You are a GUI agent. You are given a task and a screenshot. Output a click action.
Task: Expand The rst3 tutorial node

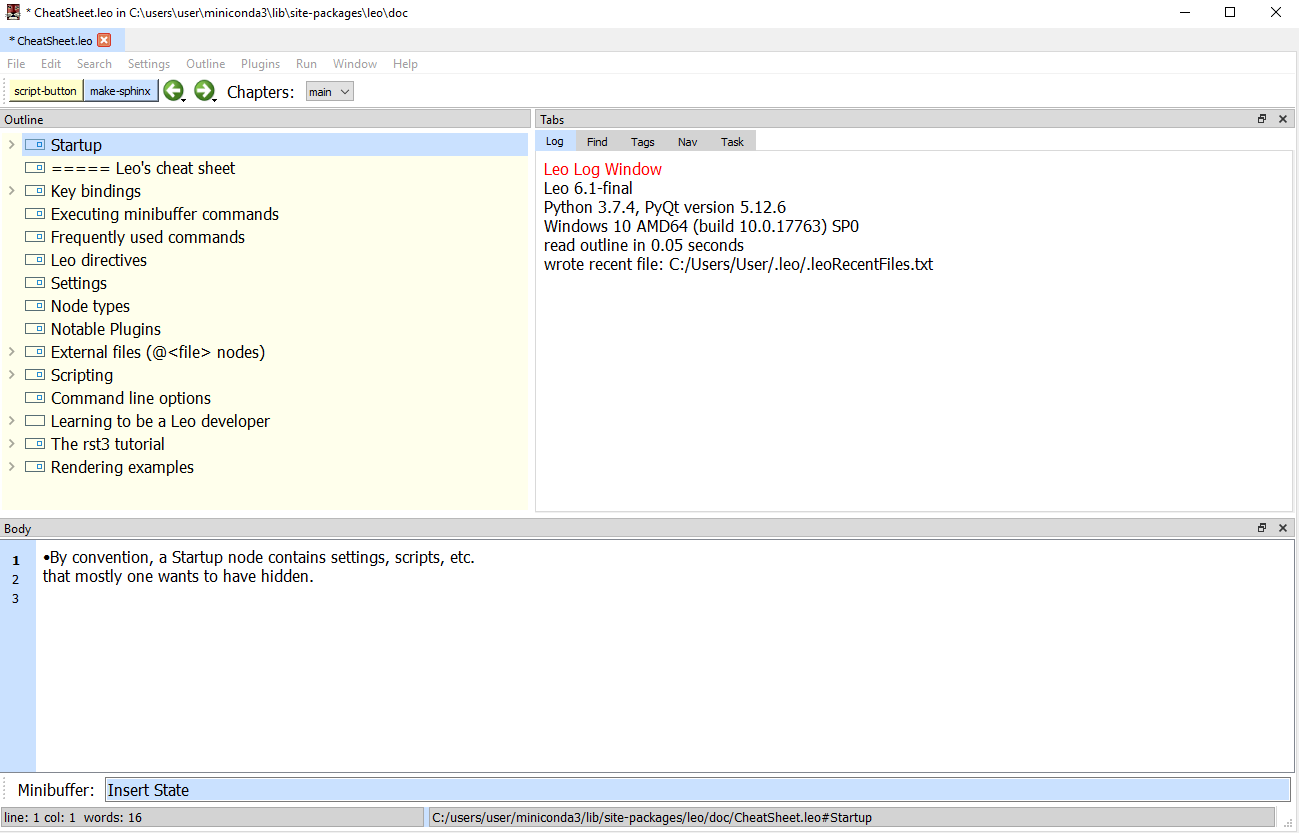pyautogui.click(x=11, y=444)
